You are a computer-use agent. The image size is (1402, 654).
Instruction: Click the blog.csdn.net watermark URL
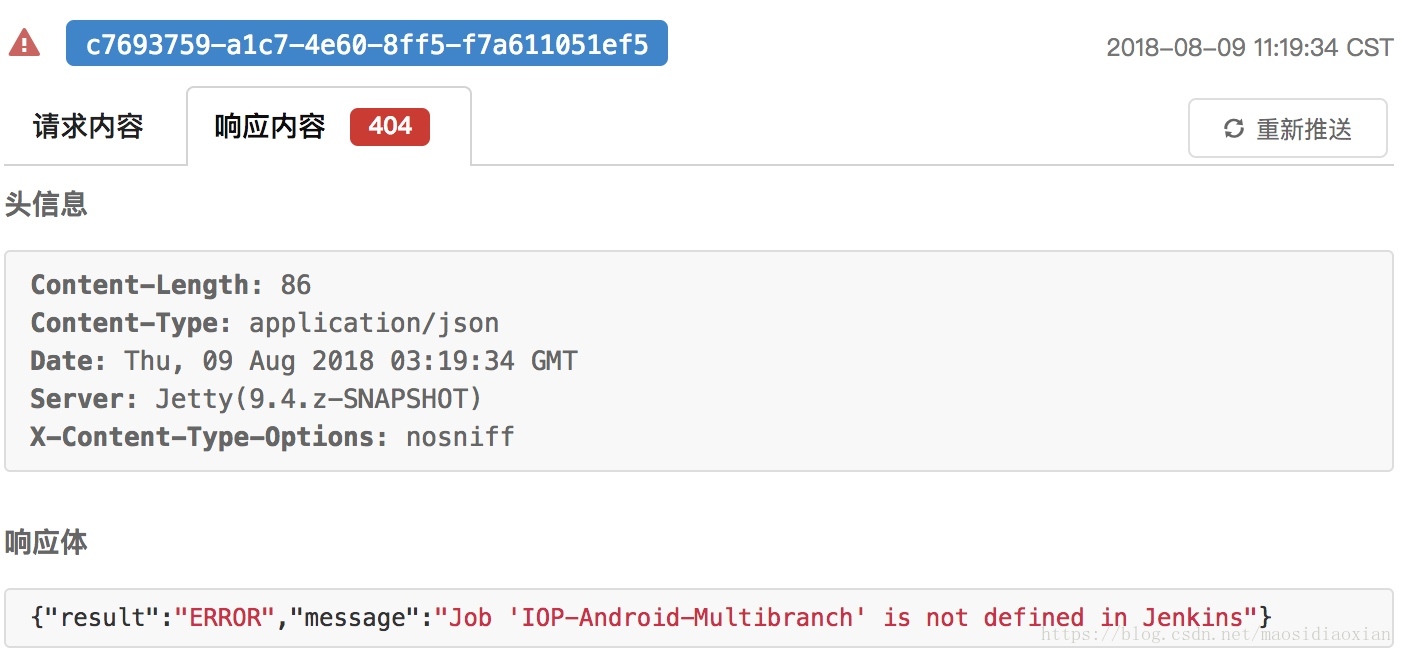click(1214, 634)
